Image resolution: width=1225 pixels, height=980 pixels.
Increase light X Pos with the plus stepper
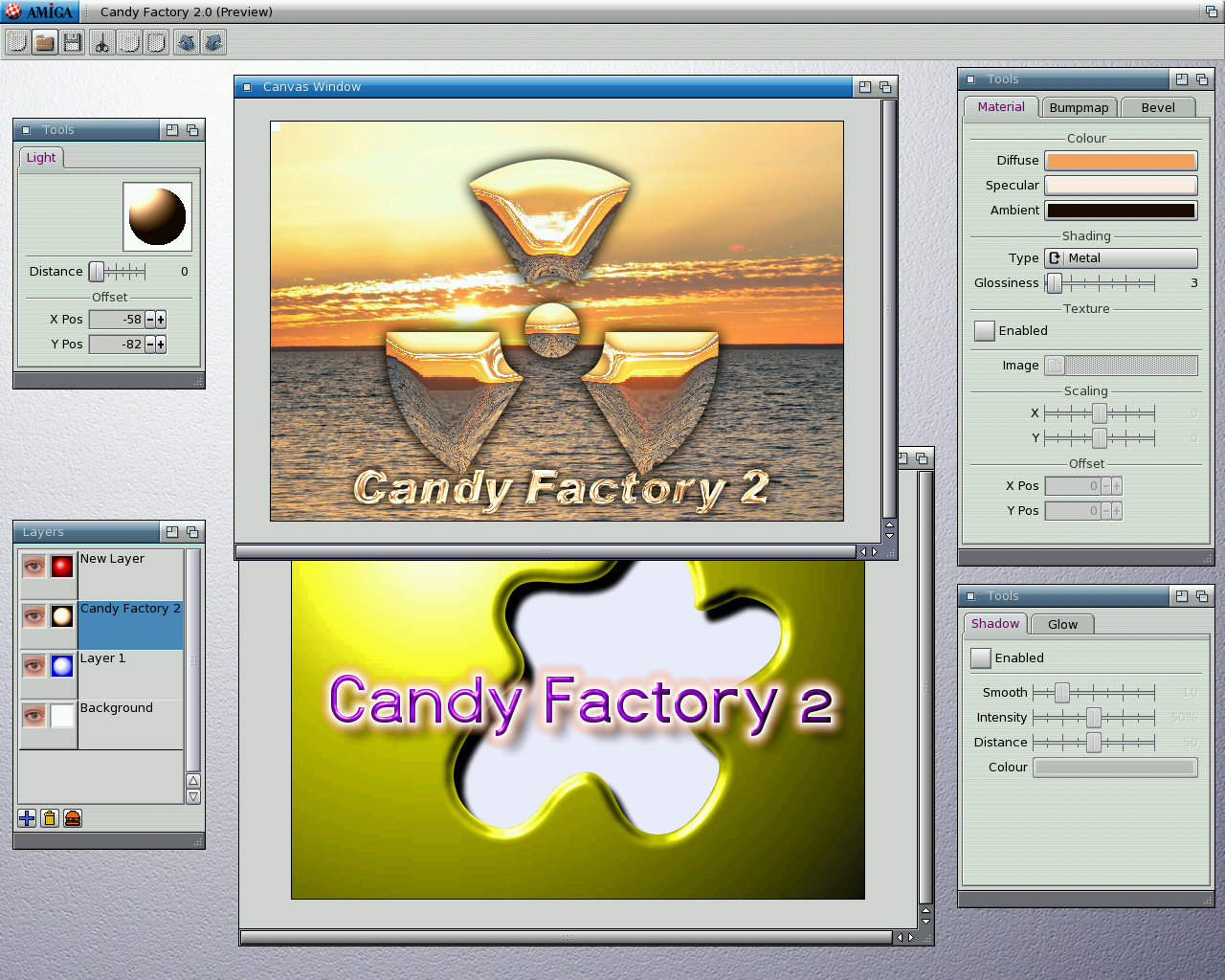point(161,320)
